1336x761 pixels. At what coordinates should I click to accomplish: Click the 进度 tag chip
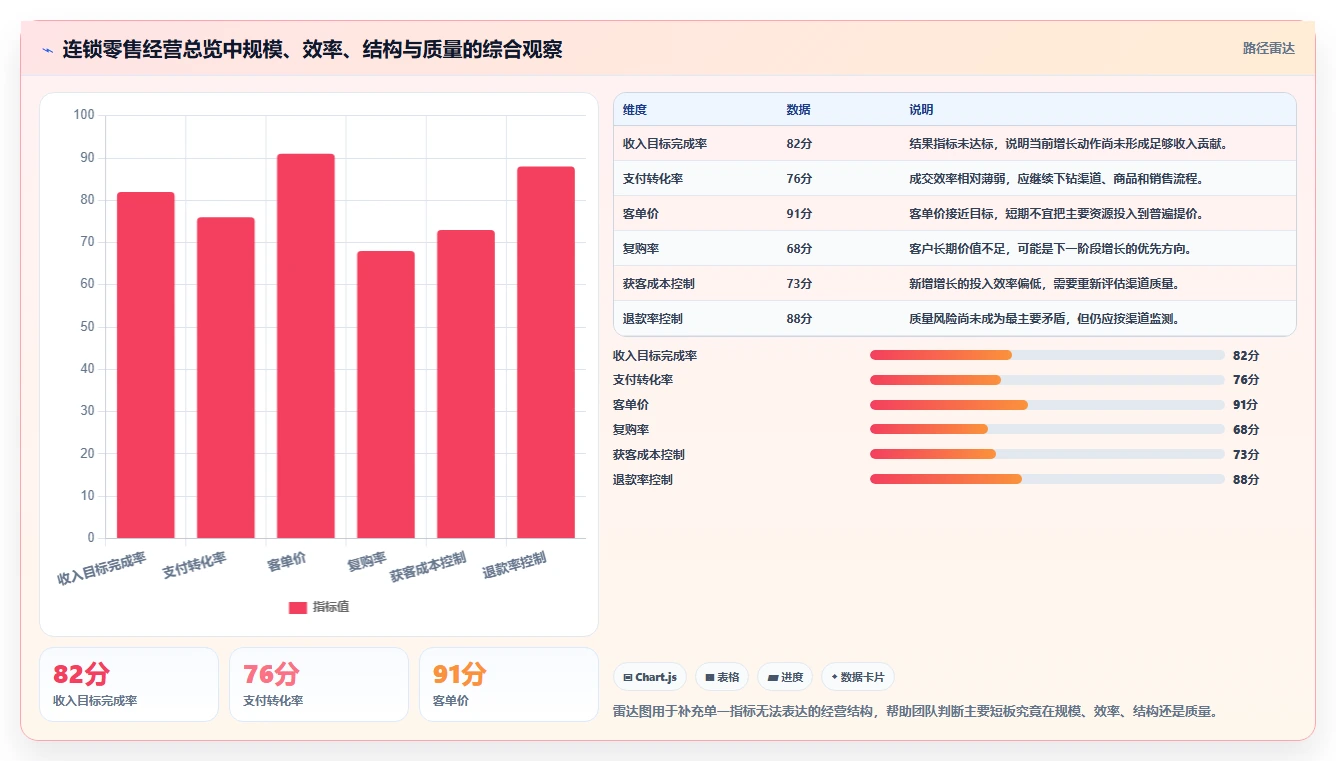[785, 677]
